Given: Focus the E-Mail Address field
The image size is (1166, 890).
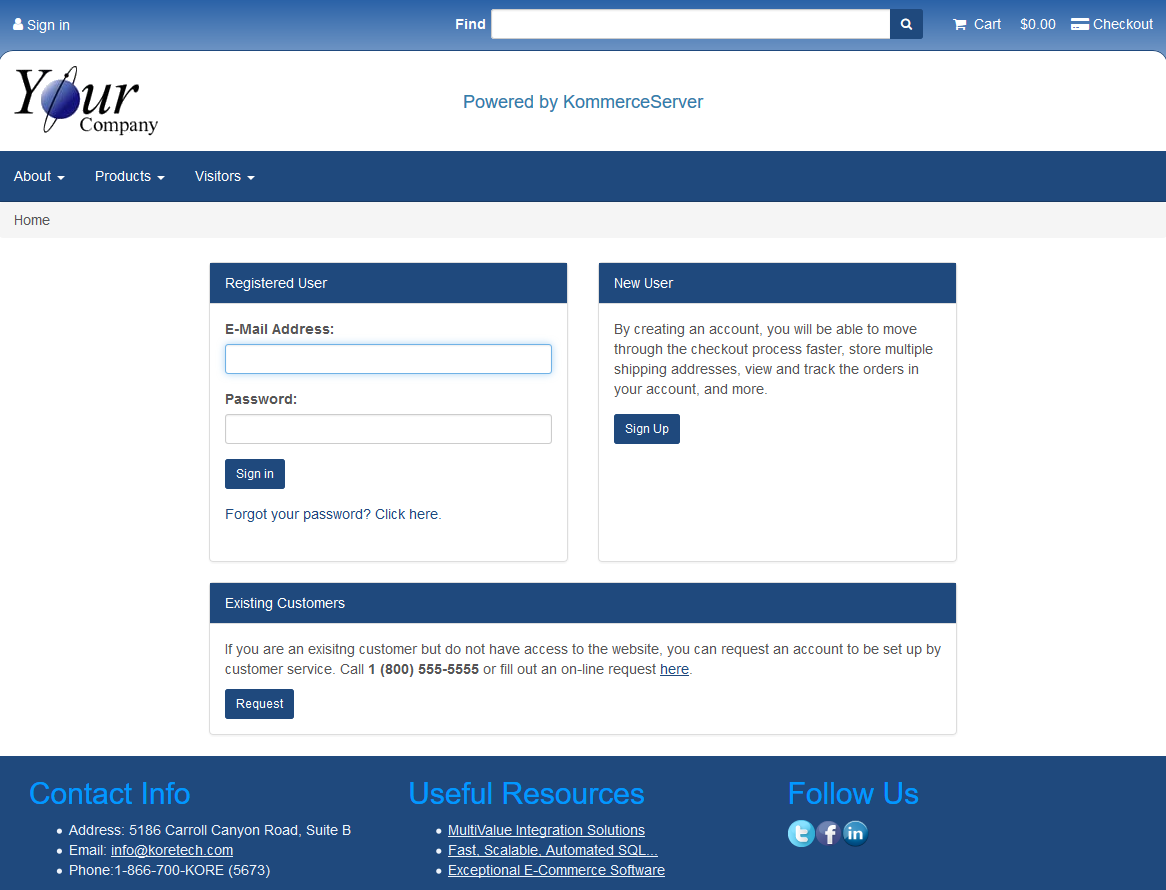Looking at the screenshot, I should 388,359.
